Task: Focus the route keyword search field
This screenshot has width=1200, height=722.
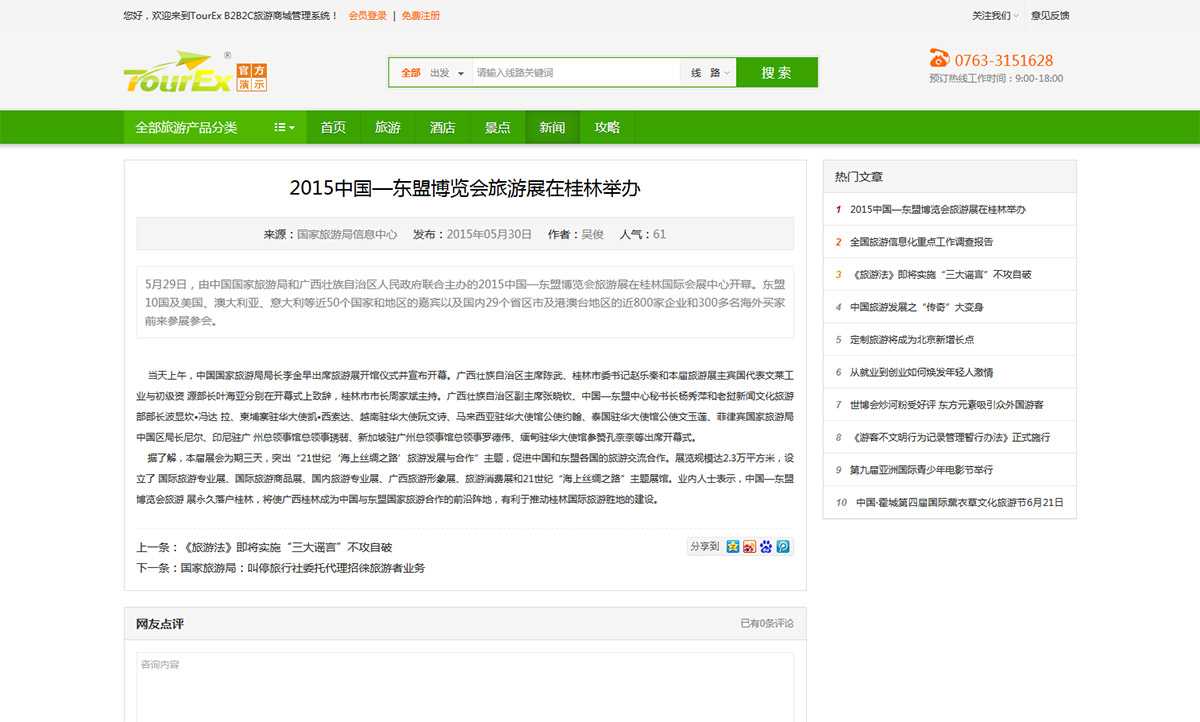Action: (576, 73)
